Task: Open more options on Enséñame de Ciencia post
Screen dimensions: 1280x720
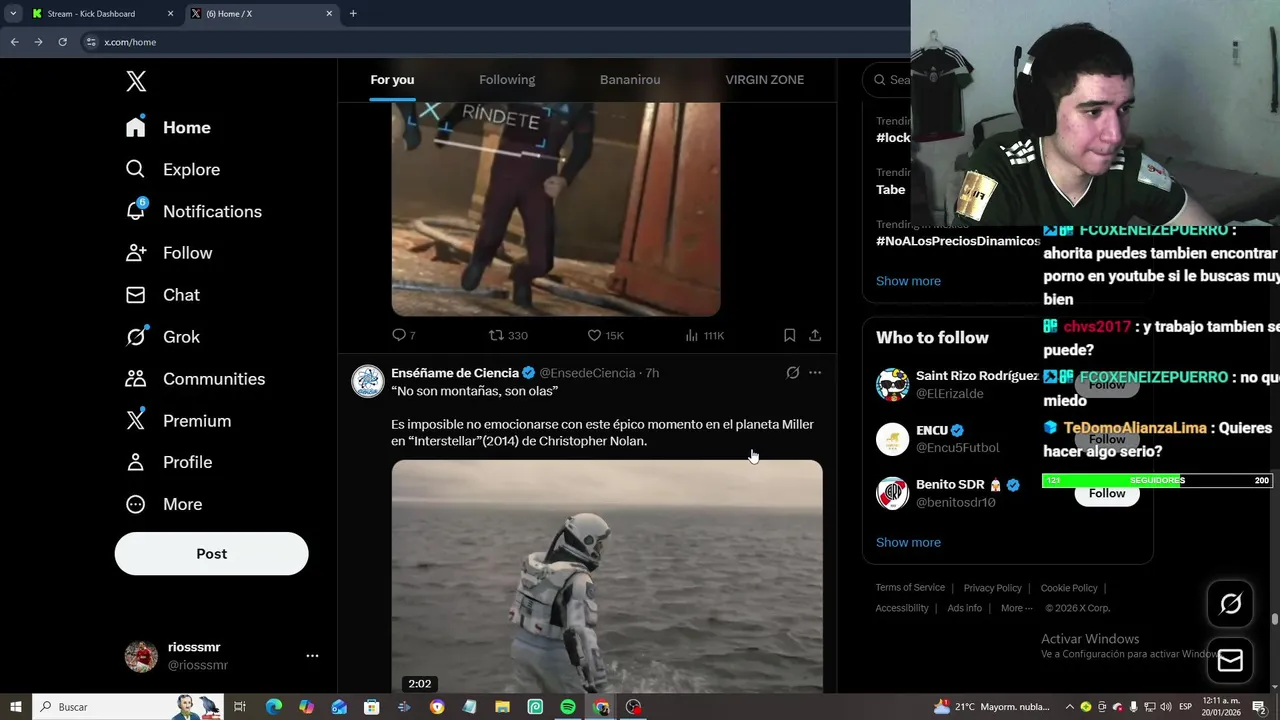Action: point(815,373)
